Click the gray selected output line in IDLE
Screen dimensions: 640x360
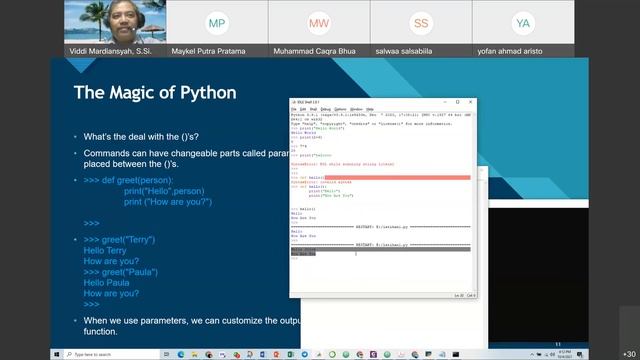click(380, 249)
